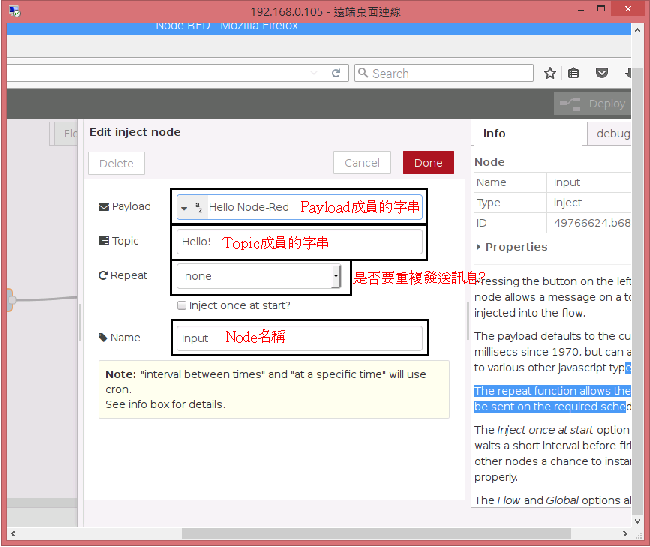Reload the page with refresh icon

336,73
